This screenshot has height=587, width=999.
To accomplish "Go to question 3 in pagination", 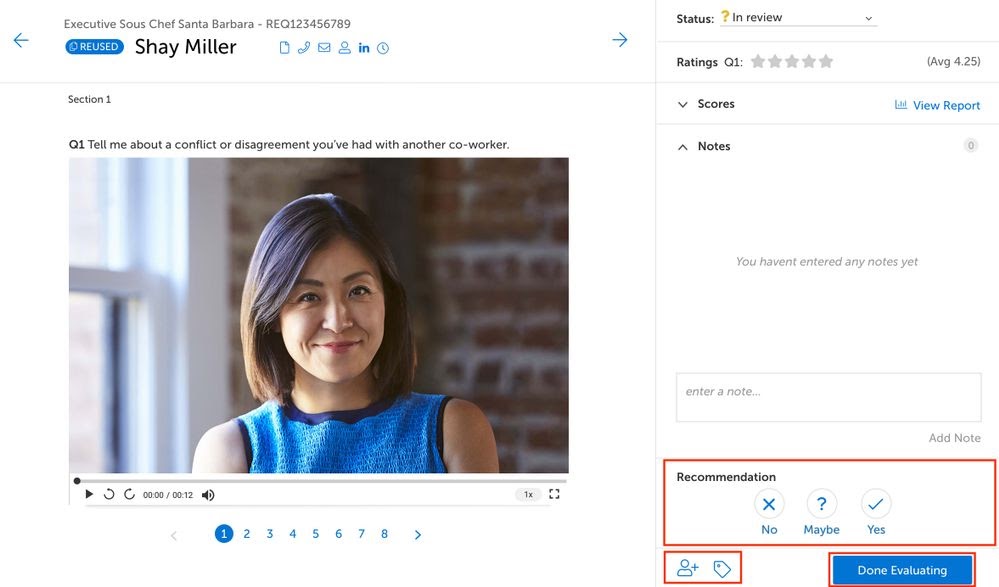I will tap(270, 534).
